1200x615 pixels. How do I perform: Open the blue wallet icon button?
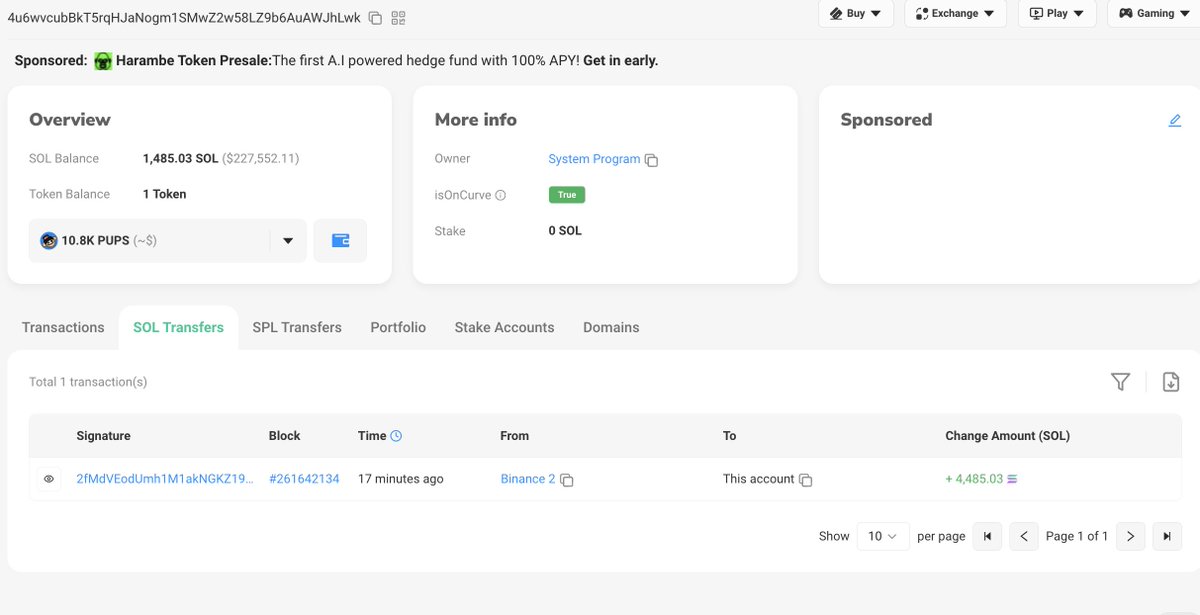[x=340, y=241]
